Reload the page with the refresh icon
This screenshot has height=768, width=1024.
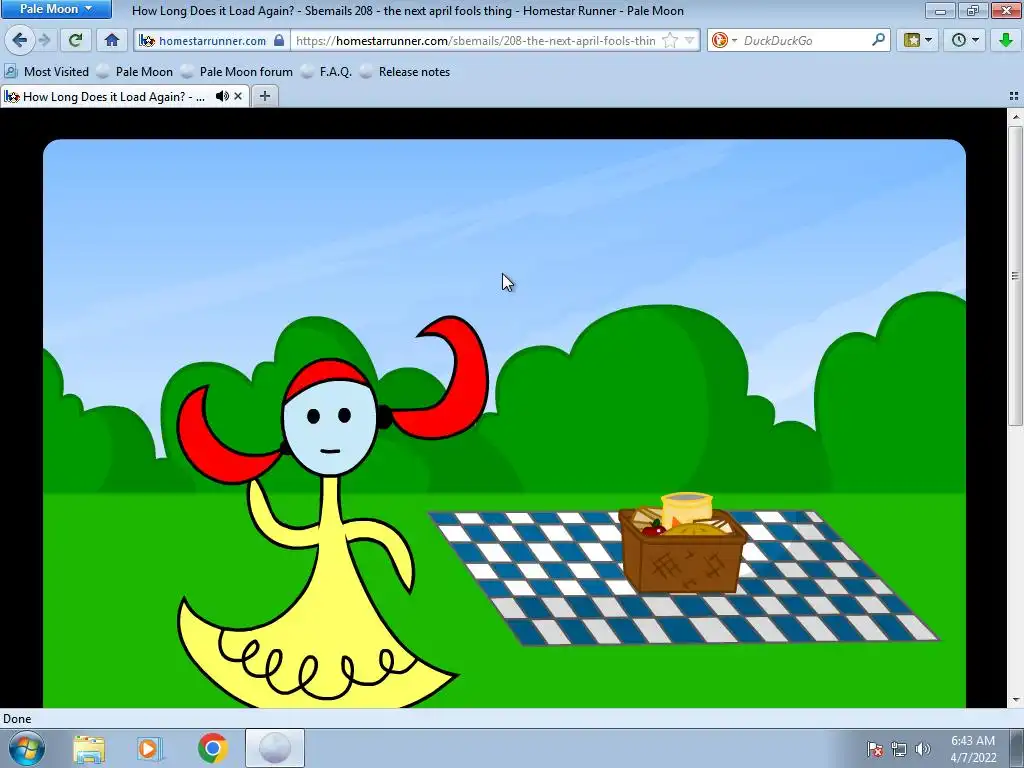[x=75, y=40]
